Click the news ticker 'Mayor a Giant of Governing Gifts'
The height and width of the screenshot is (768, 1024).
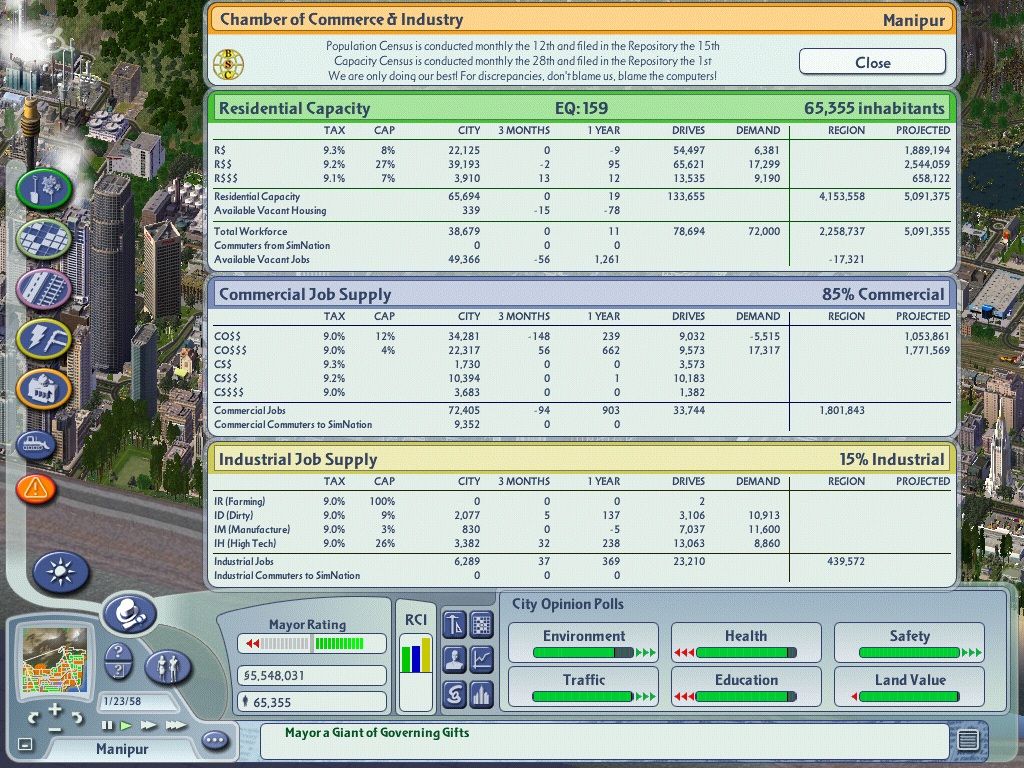[x=377, y=733]
